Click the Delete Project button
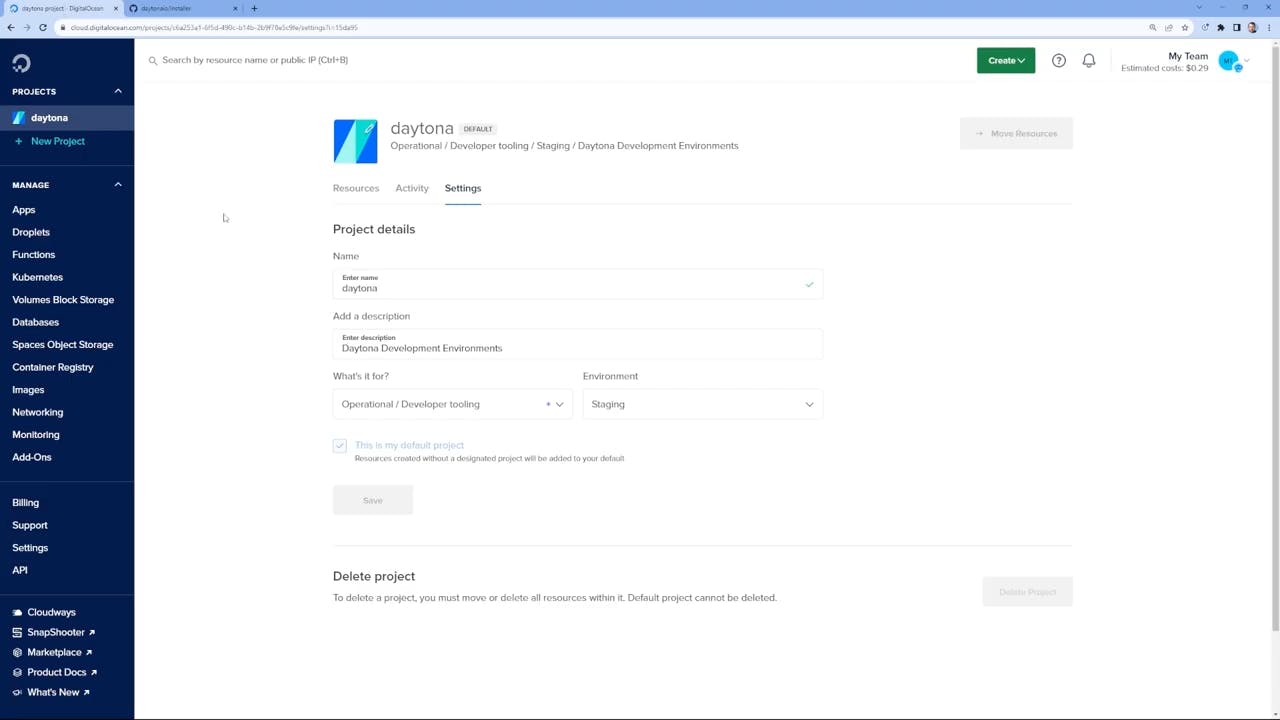Image resolution: width=1280 pixels, height=720 pixels. [1027, 592]
